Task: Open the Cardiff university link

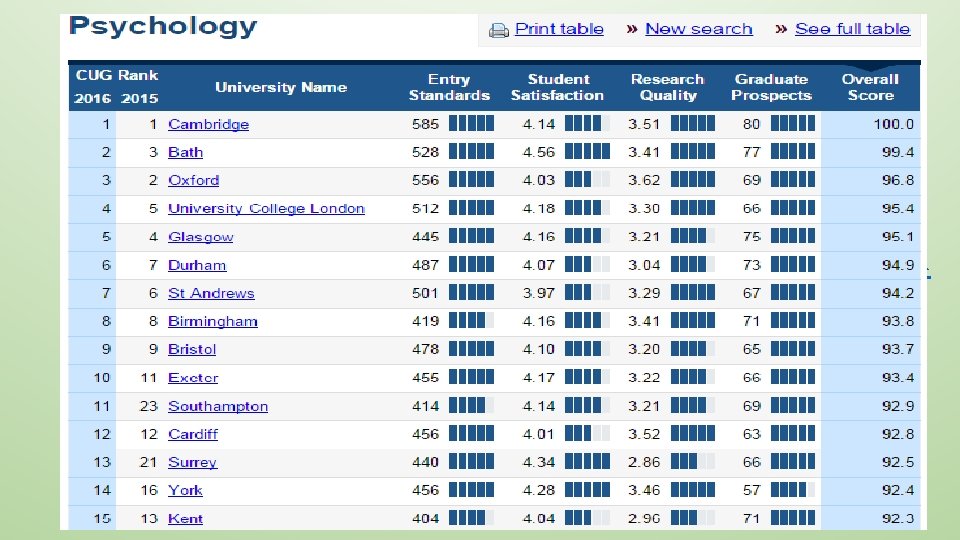Action: (193, 434)
